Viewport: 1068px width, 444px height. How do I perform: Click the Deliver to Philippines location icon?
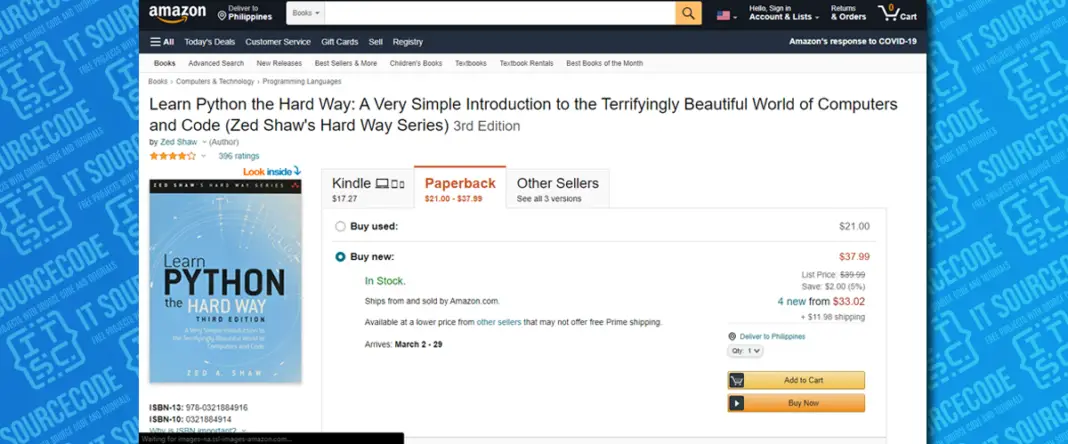pyautogui.click(x=222, y=14)
